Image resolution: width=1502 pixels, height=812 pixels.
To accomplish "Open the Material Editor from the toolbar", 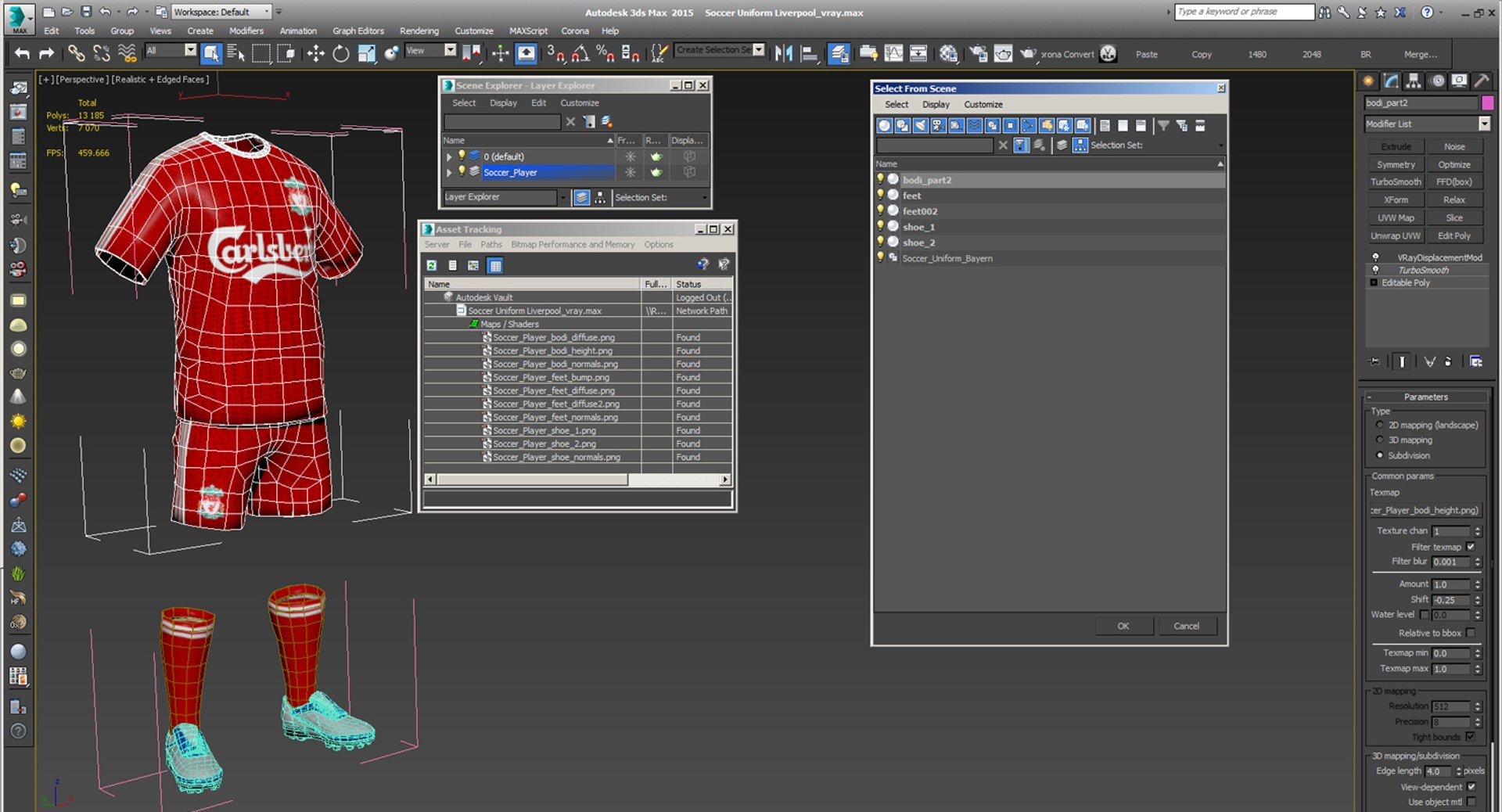I will (x=949, y=53).
